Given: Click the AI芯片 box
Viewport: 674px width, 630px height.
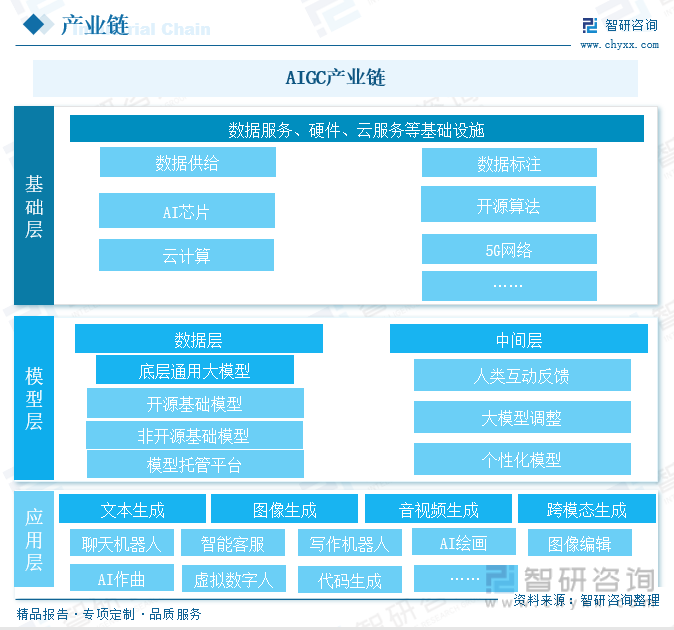Looking at the screenshot, I should coord(186,211).
